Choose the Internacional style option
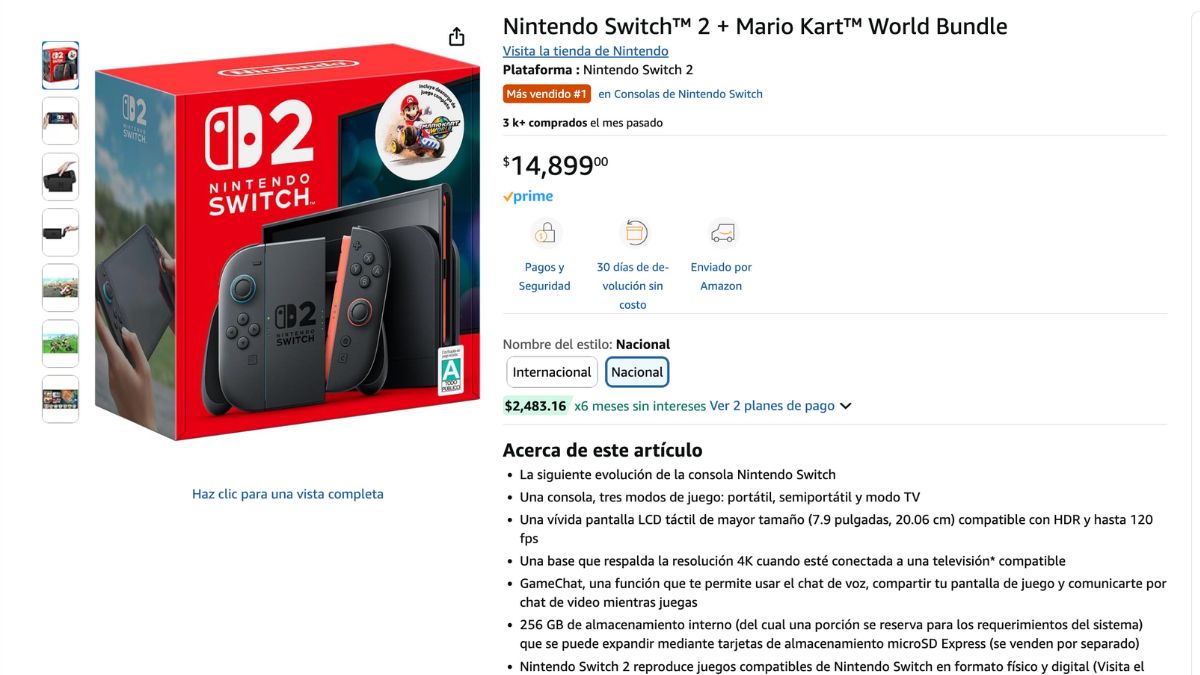 [552, 372]
